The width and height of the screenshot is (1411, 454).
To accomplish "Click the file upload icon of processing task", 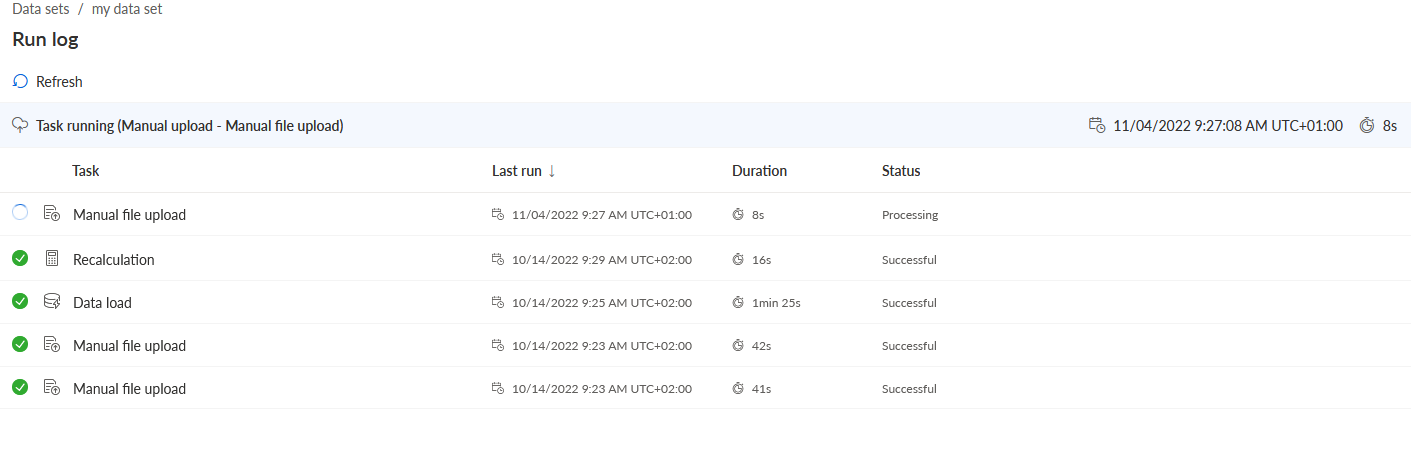I will click(x=52, y=214).
